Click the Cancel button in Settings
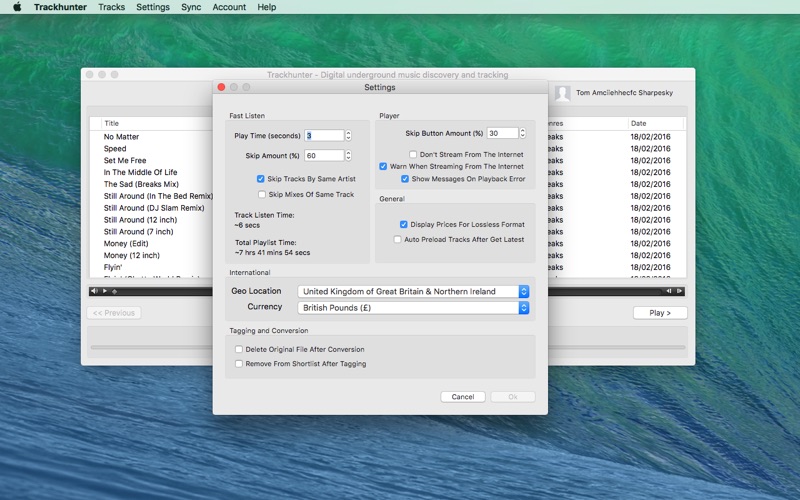Image resolution: width=800 pixels, height=500 pixels. click(x=463, y=396)
